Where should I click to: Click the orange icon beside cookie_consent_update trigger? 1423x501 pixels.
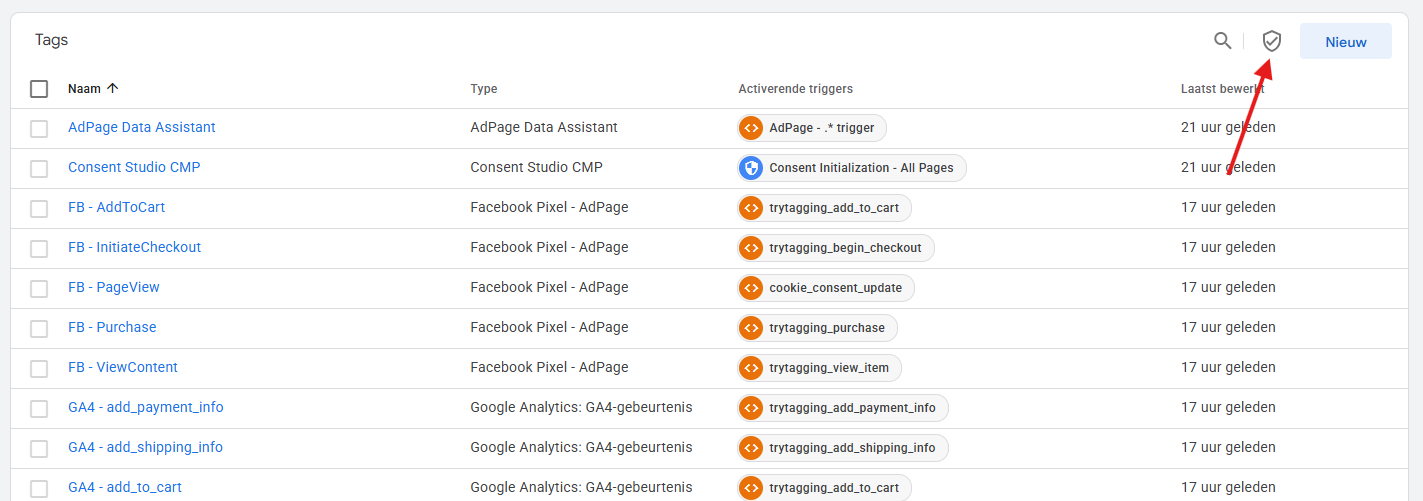point(751,288)
